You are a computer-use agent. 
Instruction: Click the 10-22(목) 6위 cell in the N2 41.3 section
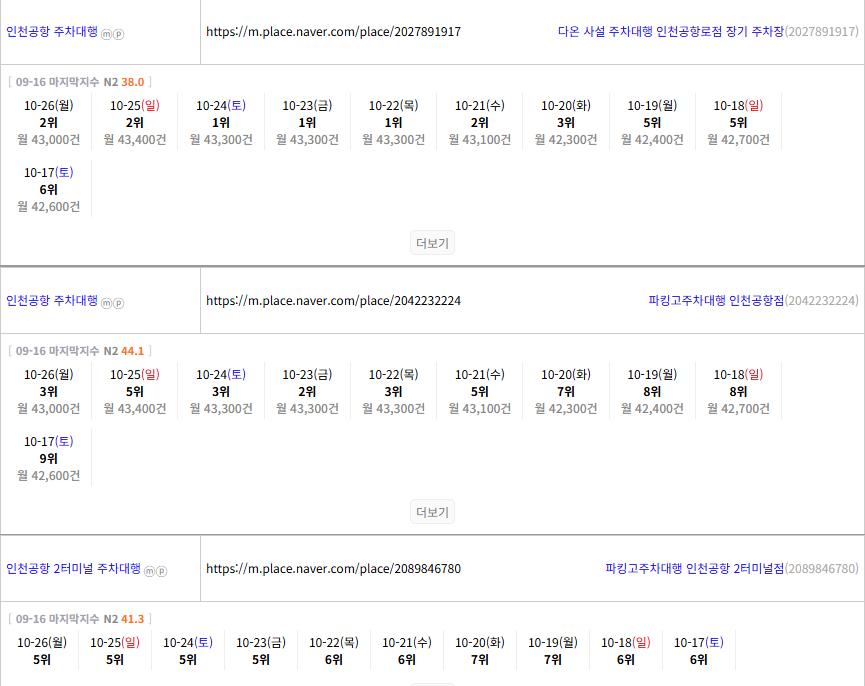point(334,651)
